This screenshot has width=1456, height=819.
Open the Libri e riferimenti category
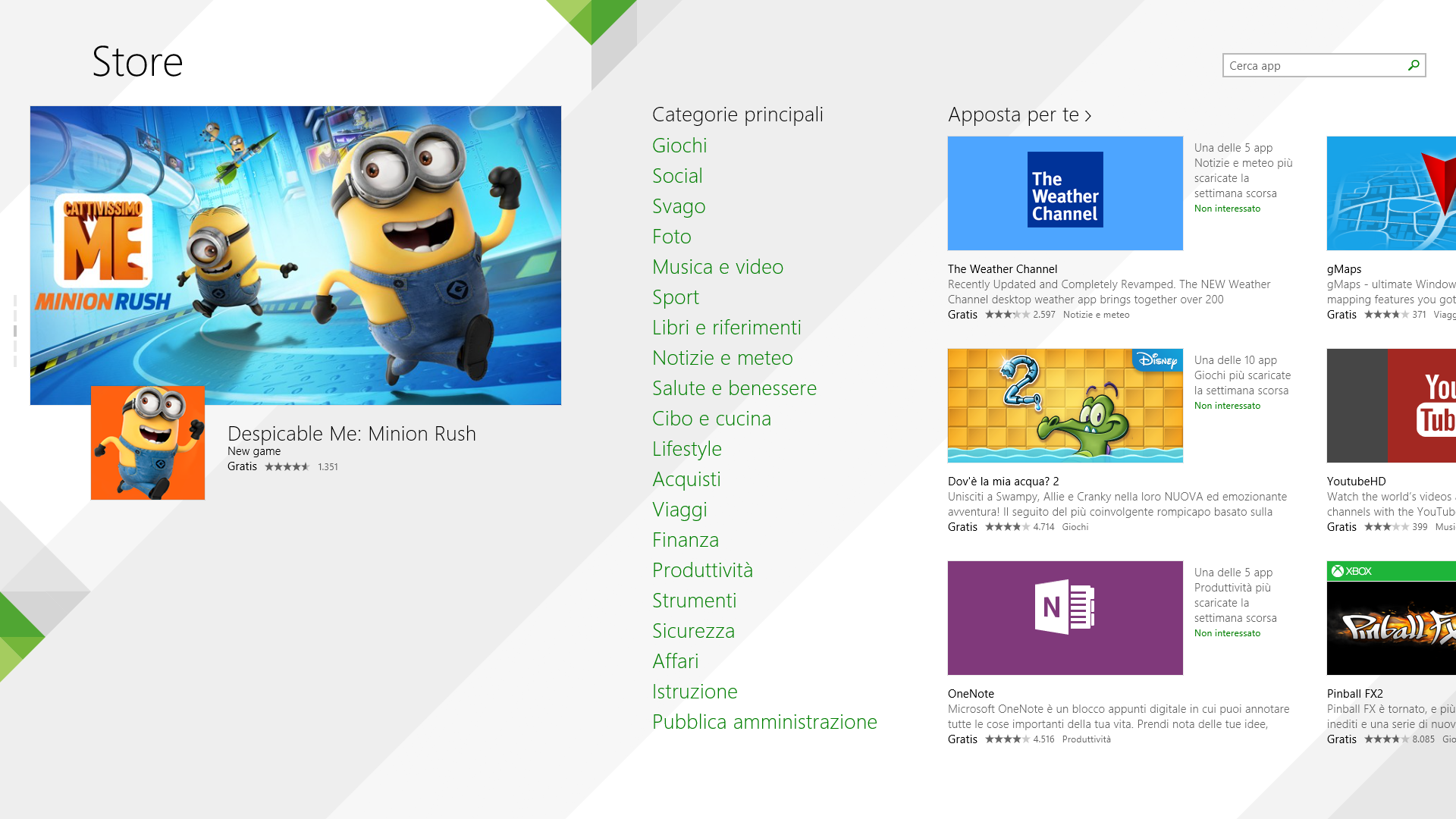click(x=726, y=328)
